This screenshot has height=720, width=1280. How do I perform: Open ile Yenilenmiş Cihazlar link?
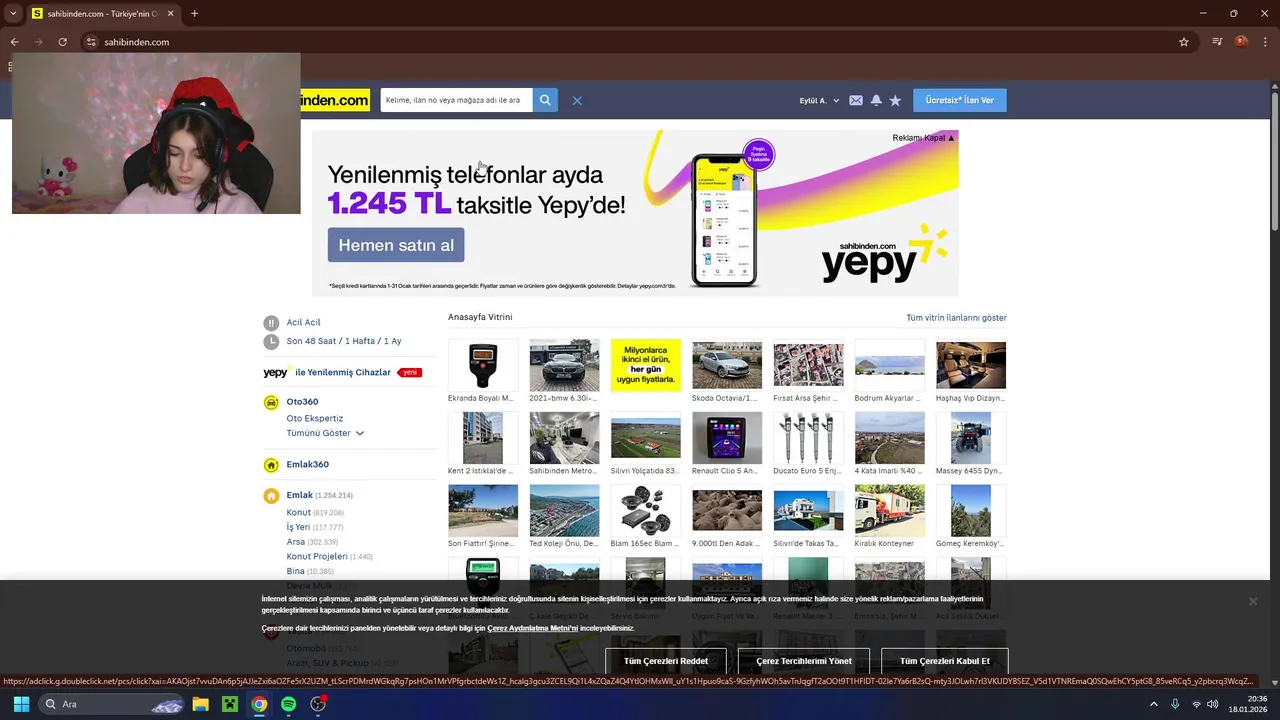point(343,372)
